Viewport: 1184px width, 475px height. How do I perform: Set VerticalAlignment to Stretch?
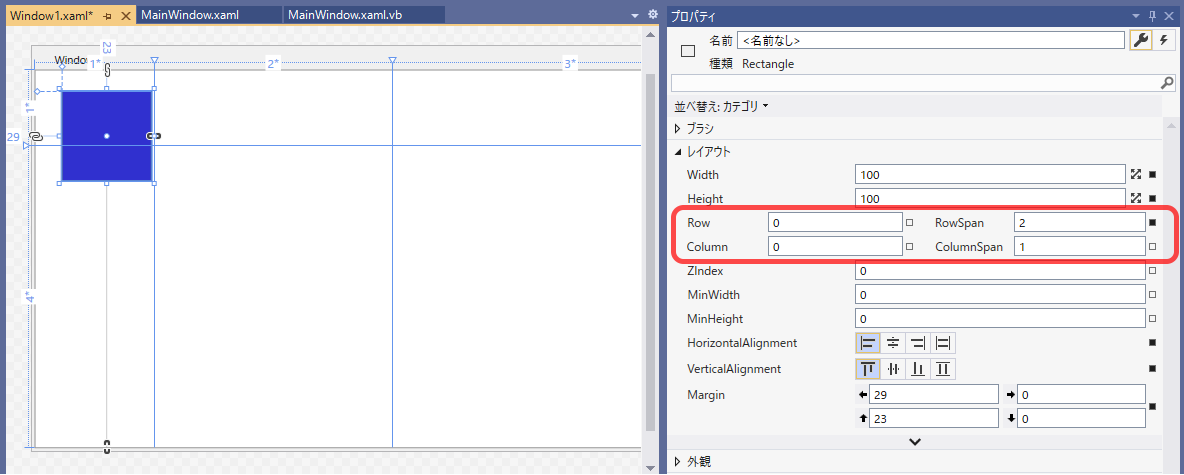[943, 369]
